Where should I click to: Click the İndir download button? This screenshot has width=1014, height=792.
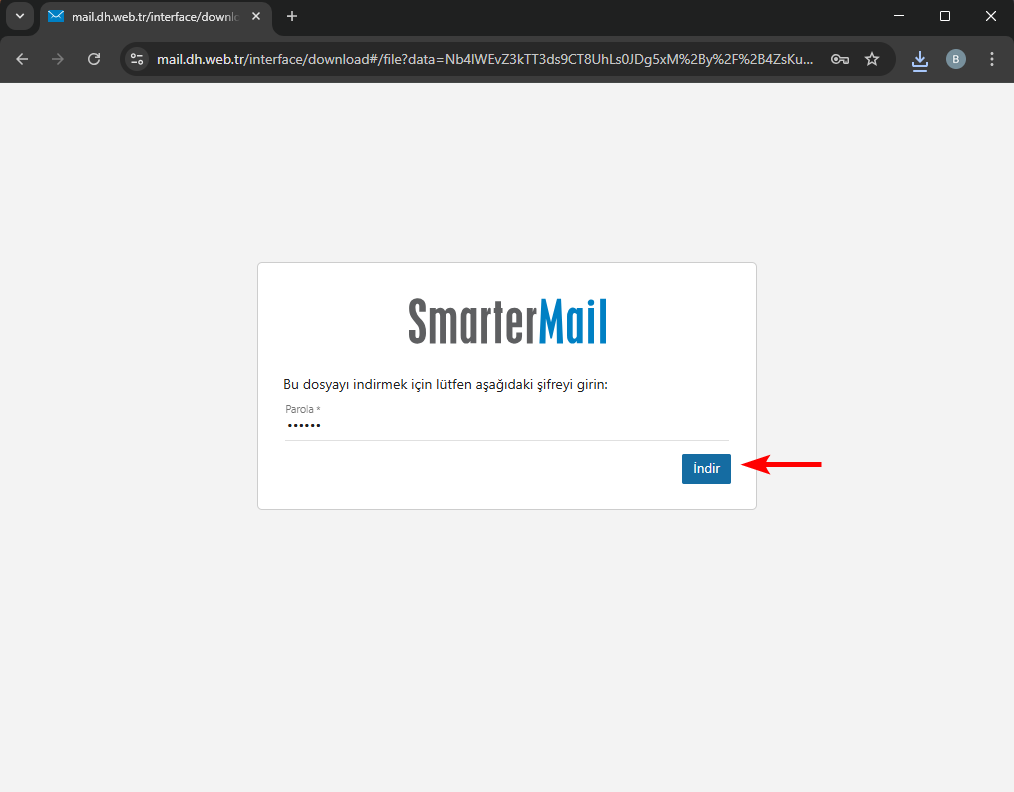pos(706,469)
